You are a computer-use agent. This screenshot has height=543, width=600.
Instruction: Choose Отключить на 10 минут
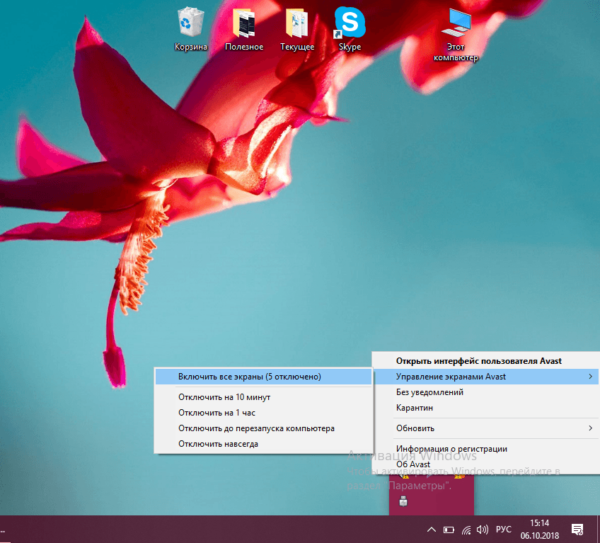point(263,397)
